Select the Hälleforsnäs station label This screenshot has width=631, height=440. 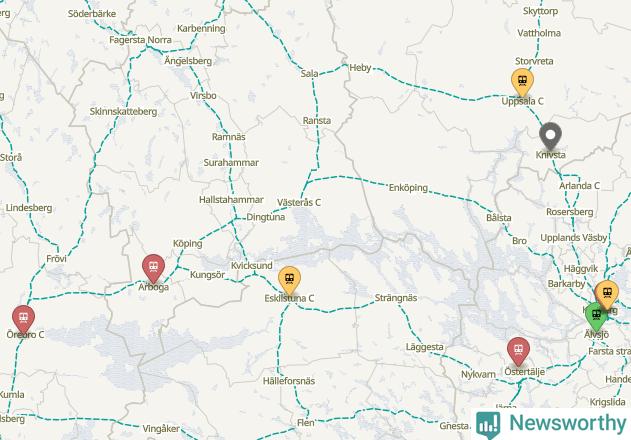tap(289, 381)
